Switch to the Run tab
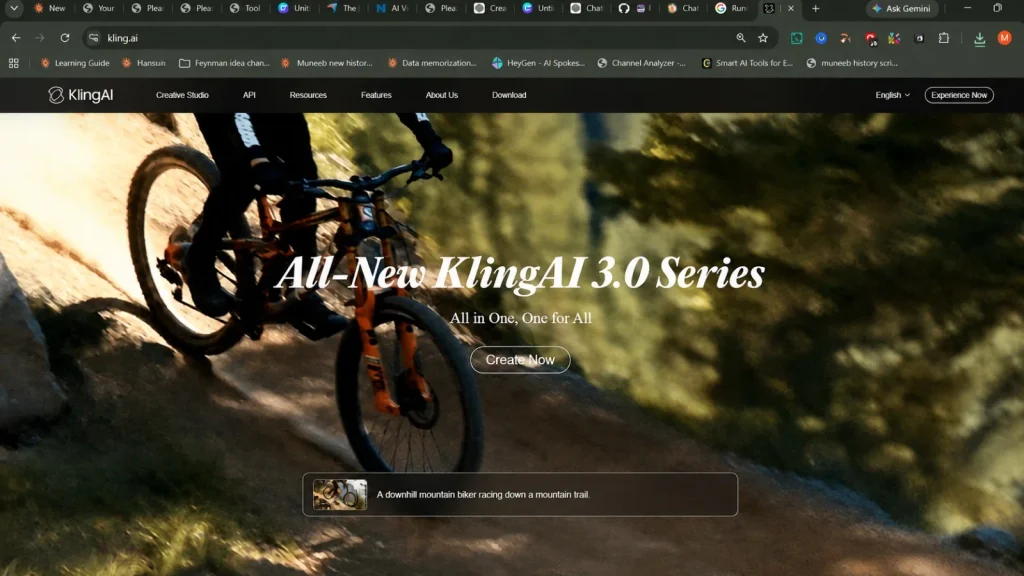Screen dimensions: 1024x576 tap(731, 8)
